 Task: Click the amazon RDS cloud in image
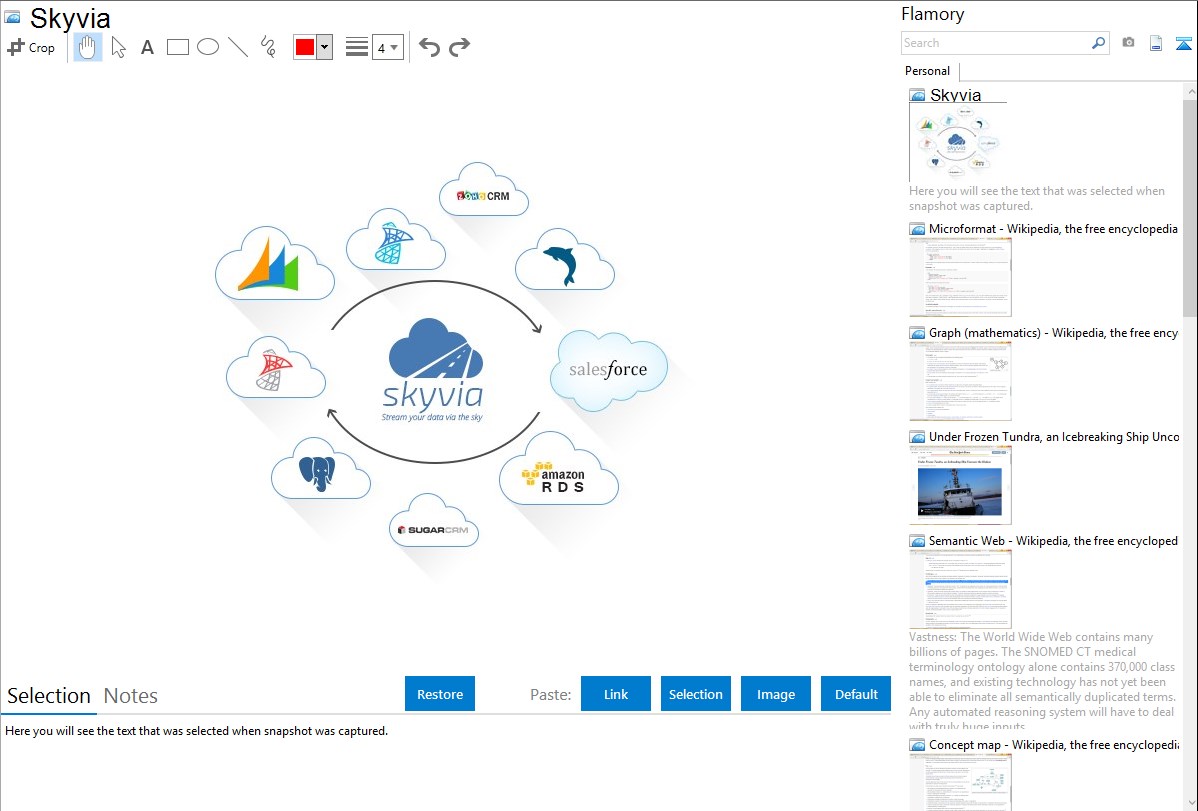coord(559,469)
